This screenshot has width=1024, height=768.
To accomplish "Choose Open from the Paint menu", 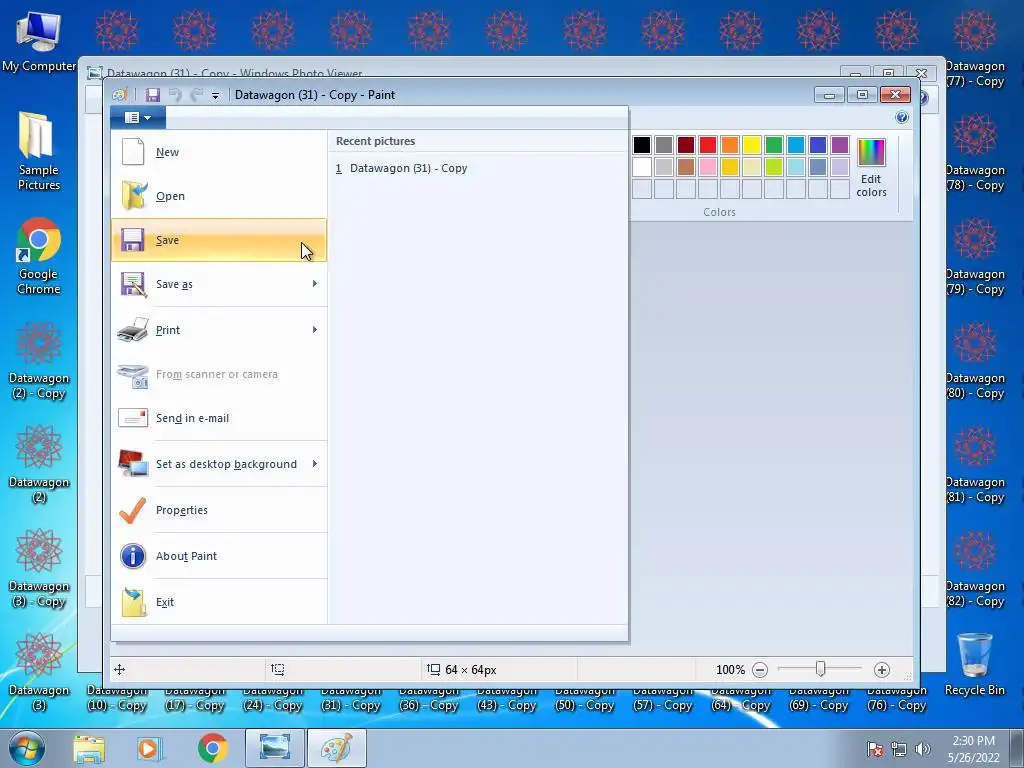I will (x=219, y=196).
